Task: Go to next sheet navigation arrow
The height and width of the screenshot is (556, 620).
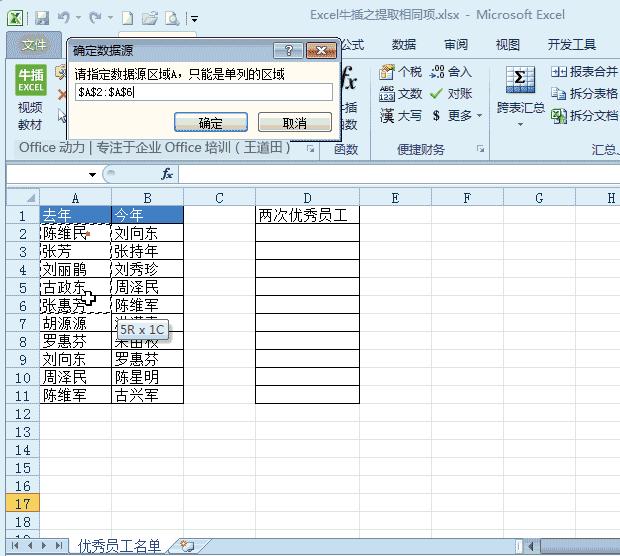Action: click(x=44, y=546)
